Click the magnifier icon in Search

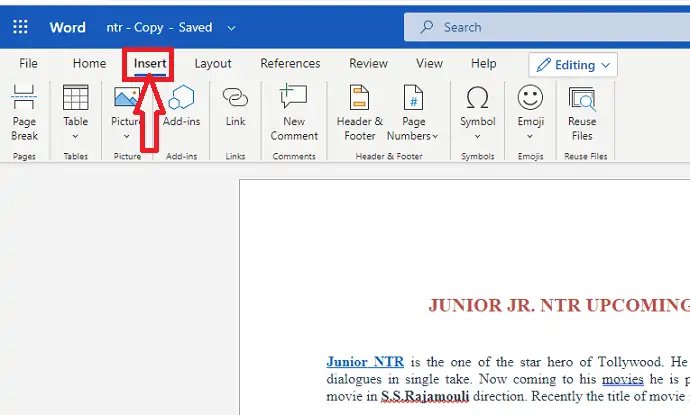click(426, 27)
